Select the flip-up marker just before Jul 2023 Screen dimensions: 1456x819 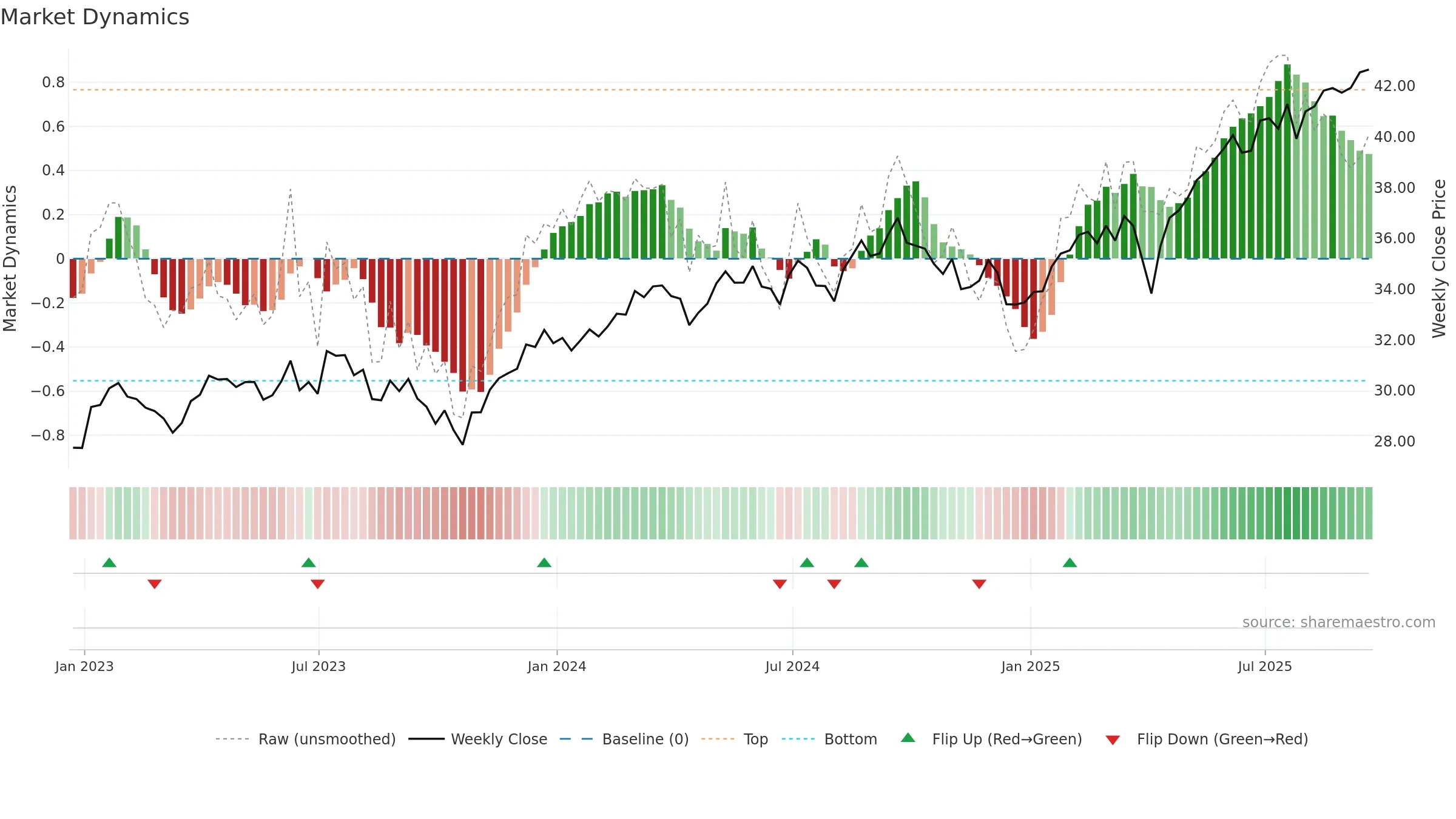click(x=309, y=562)
